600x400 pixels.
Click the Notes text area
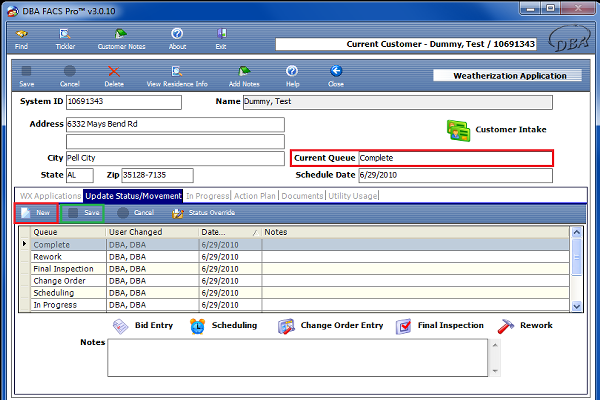(x=298, y=358)
